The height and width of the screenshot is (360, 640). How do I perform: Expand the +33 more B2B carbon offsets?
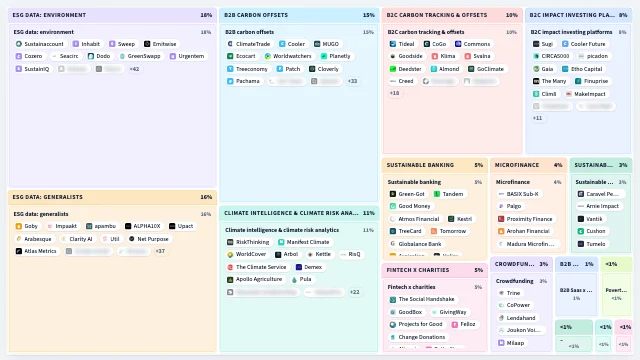352,81
